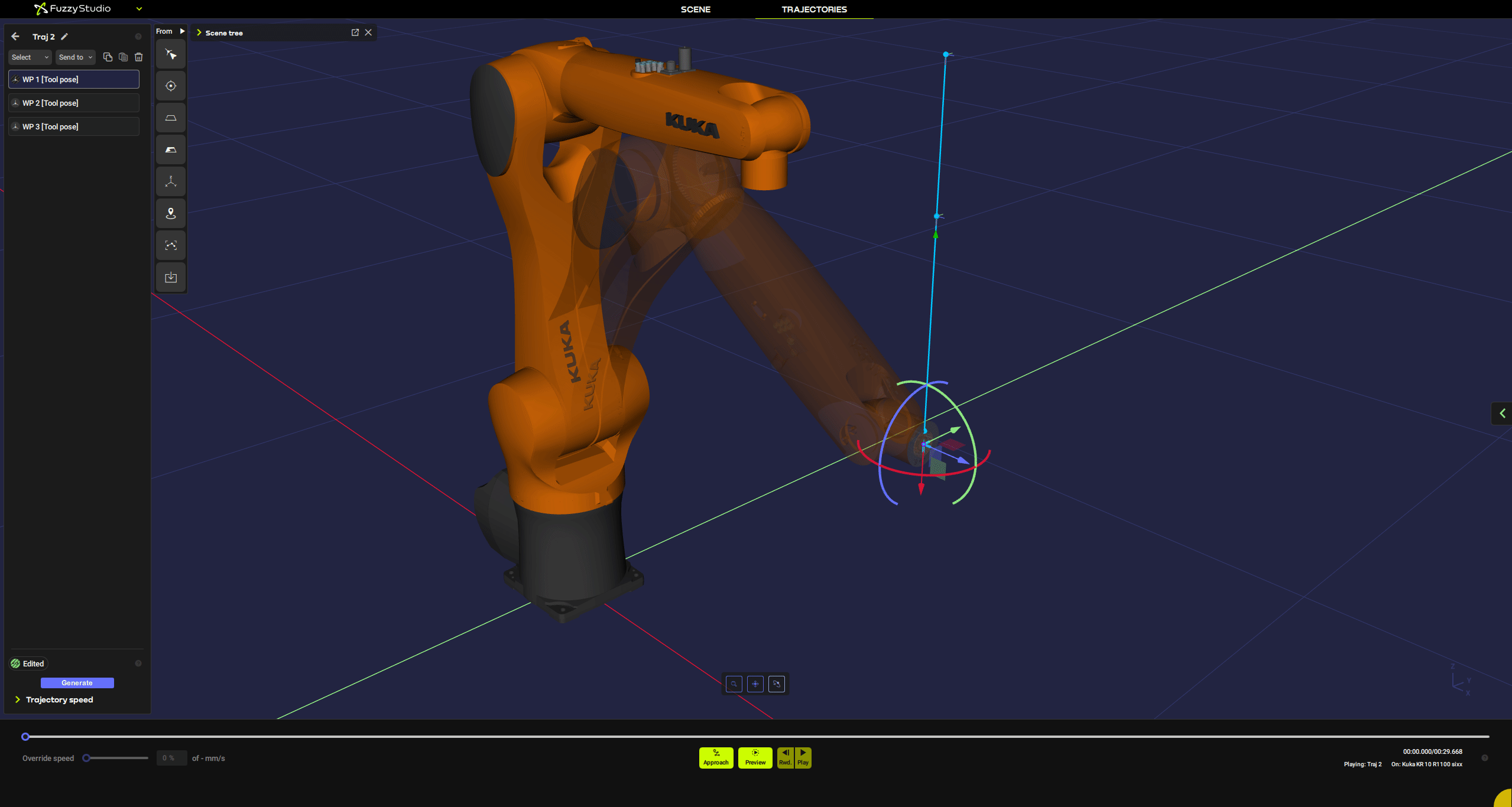The height and width of the screenshot is (807, 1512).
Task: Open help icon next to Edited status
Action: tap(138, 663)
